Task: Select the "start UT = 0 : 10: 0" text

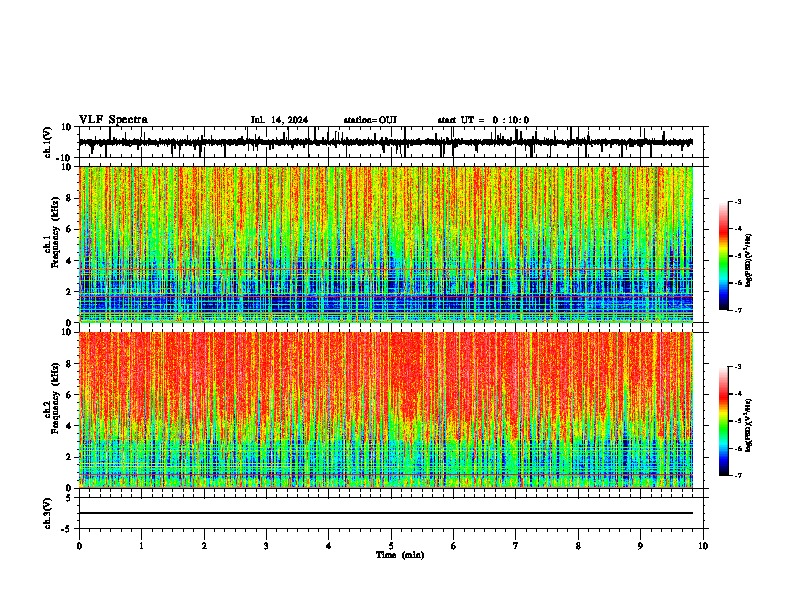Action: 483,120
